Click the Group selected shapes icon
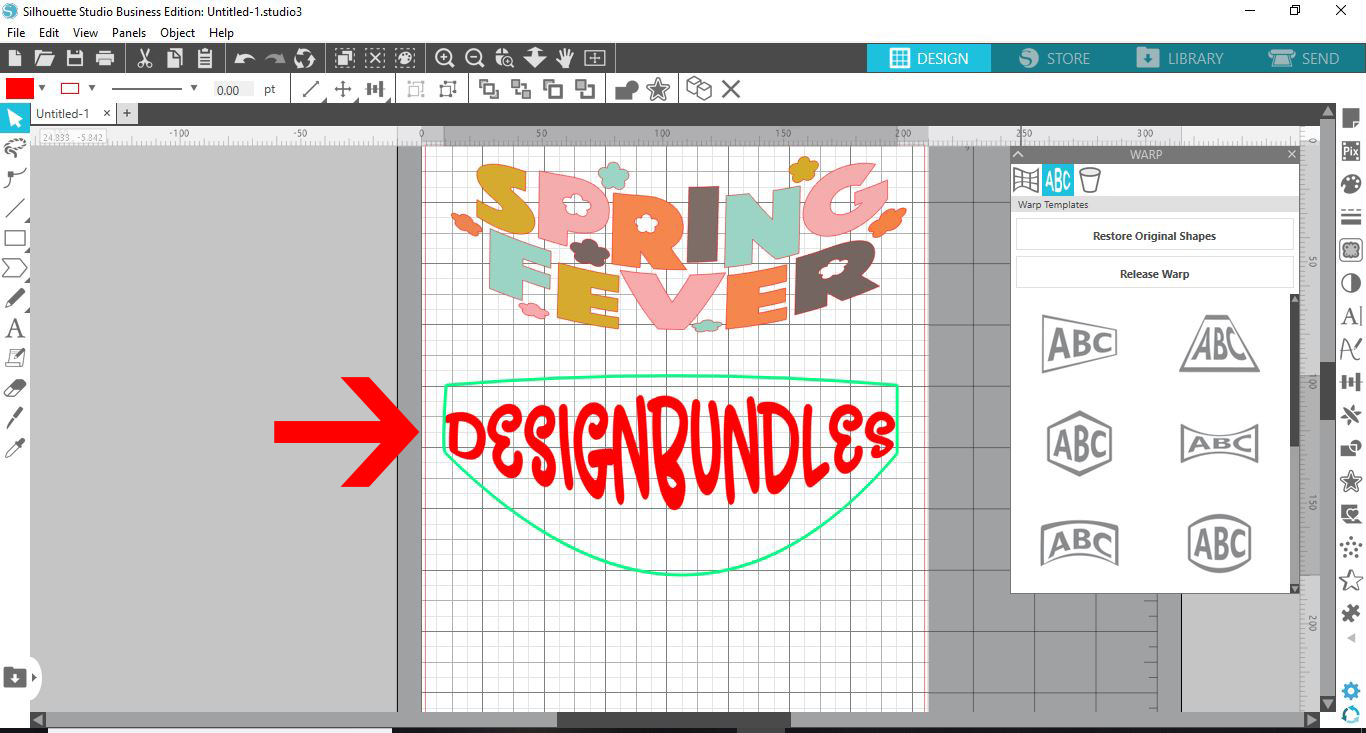 pos(415,89)
